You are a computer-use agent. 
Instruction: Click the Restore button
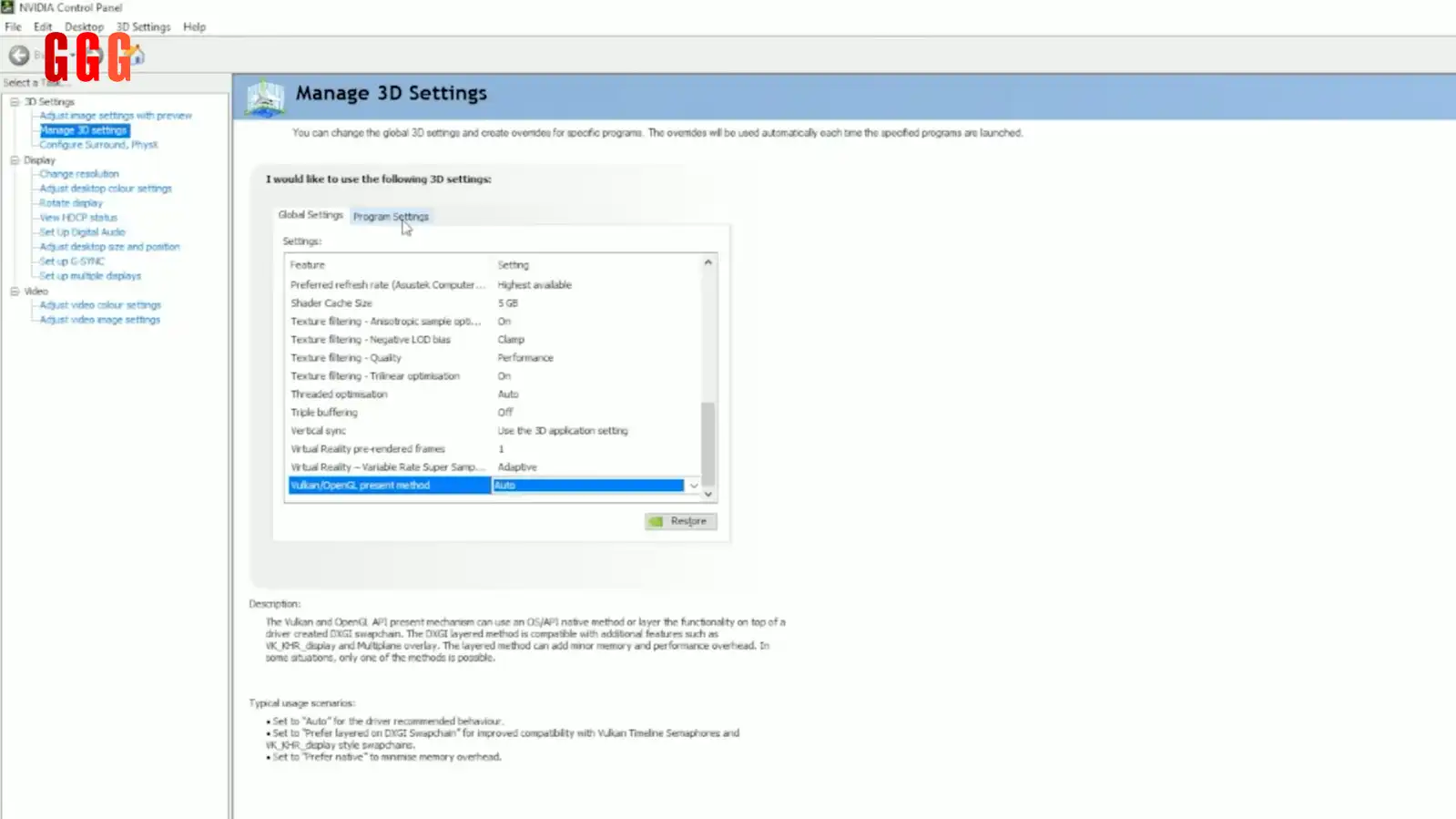(x=681, y=521)
